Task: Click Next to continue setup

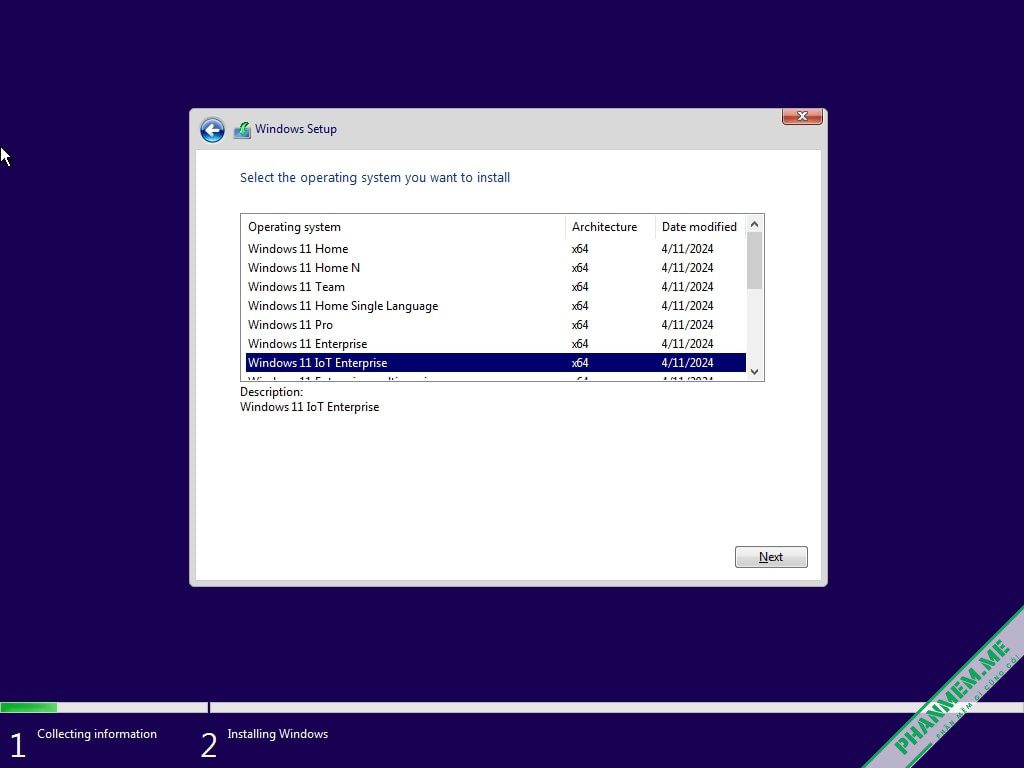Action: [x=771, y=557]
